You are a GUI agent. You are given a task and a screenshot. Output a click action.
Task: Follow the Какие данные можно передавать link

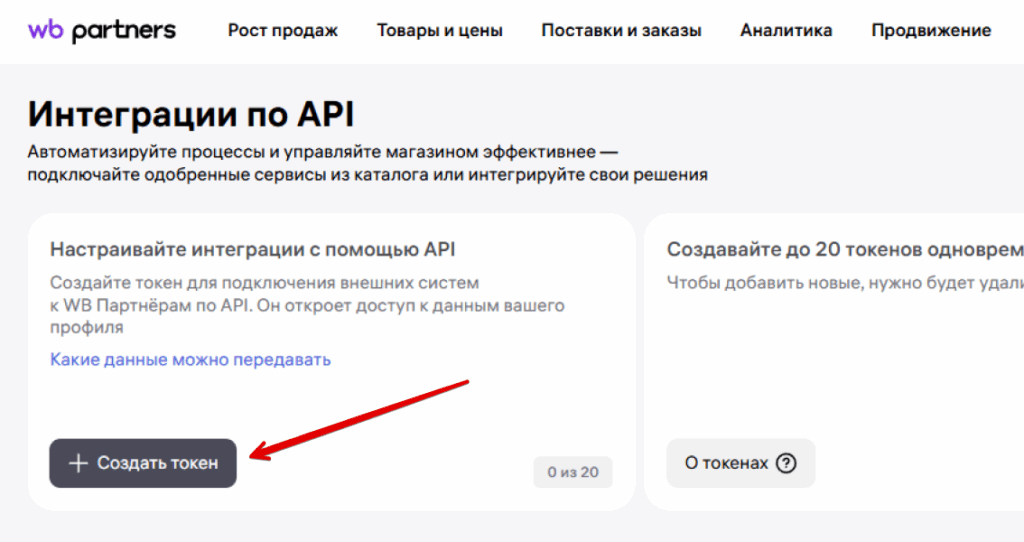click(190, 359)
